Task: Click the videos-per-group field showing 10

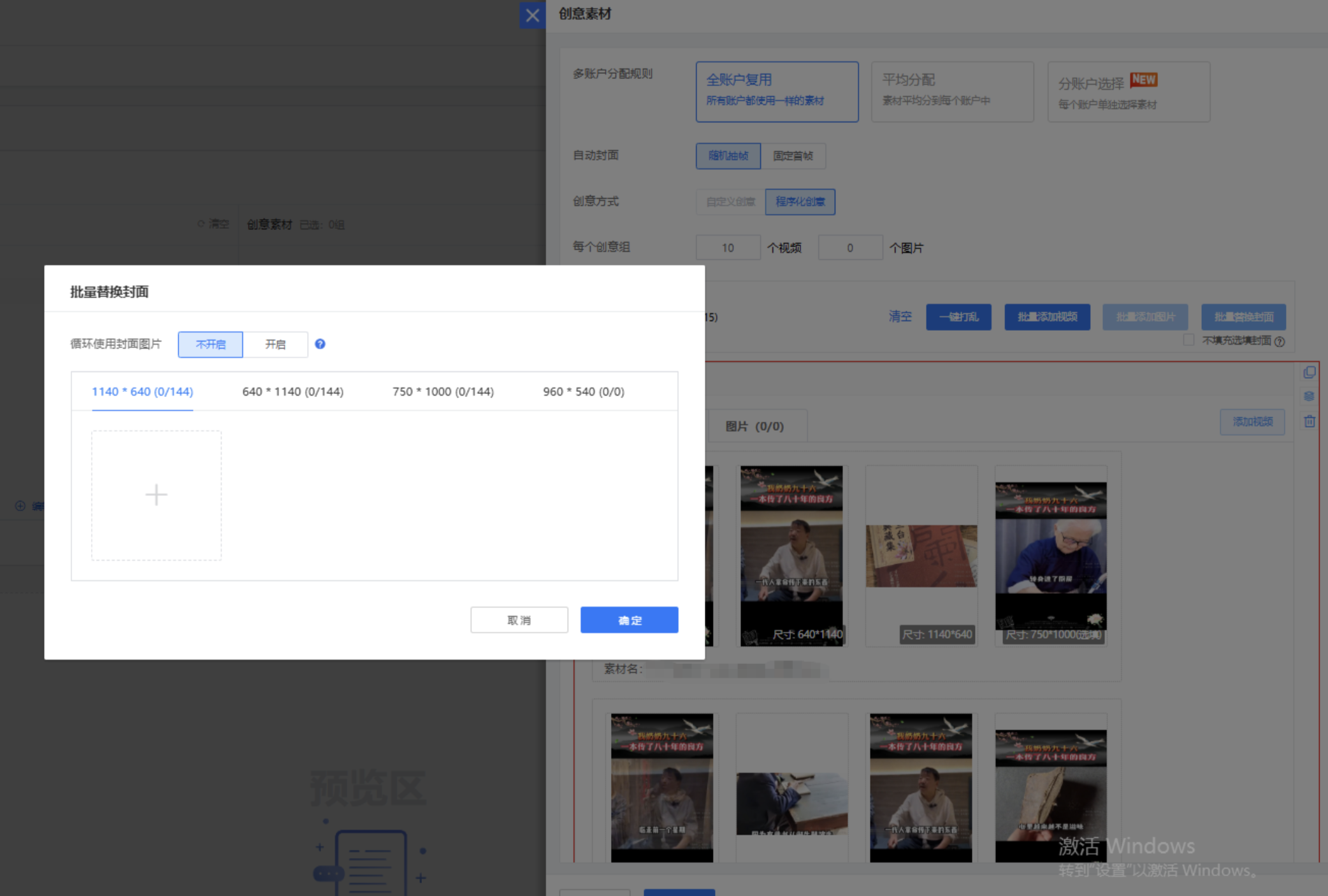Action: [728, 248]
